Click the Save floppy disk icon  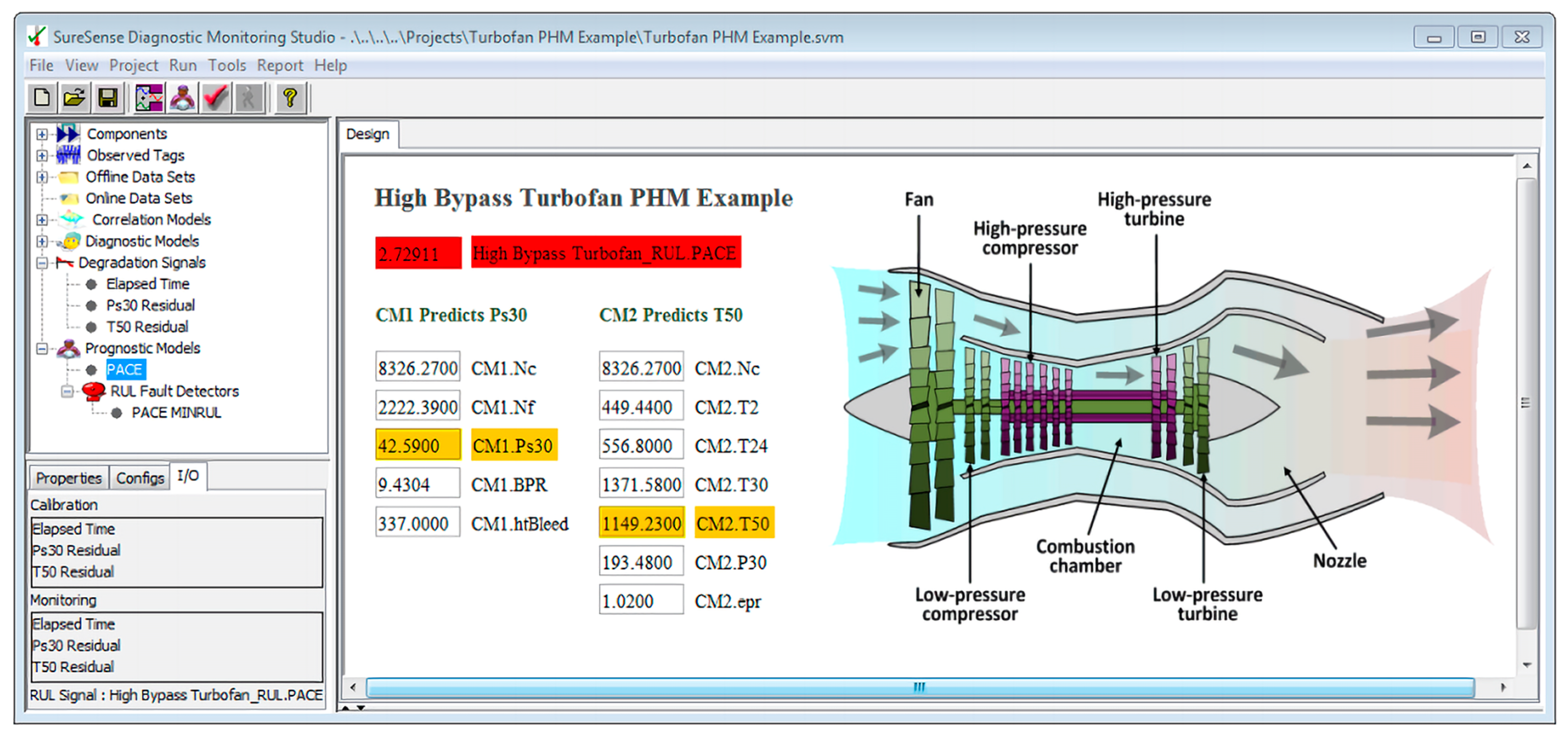pos(108,97)
